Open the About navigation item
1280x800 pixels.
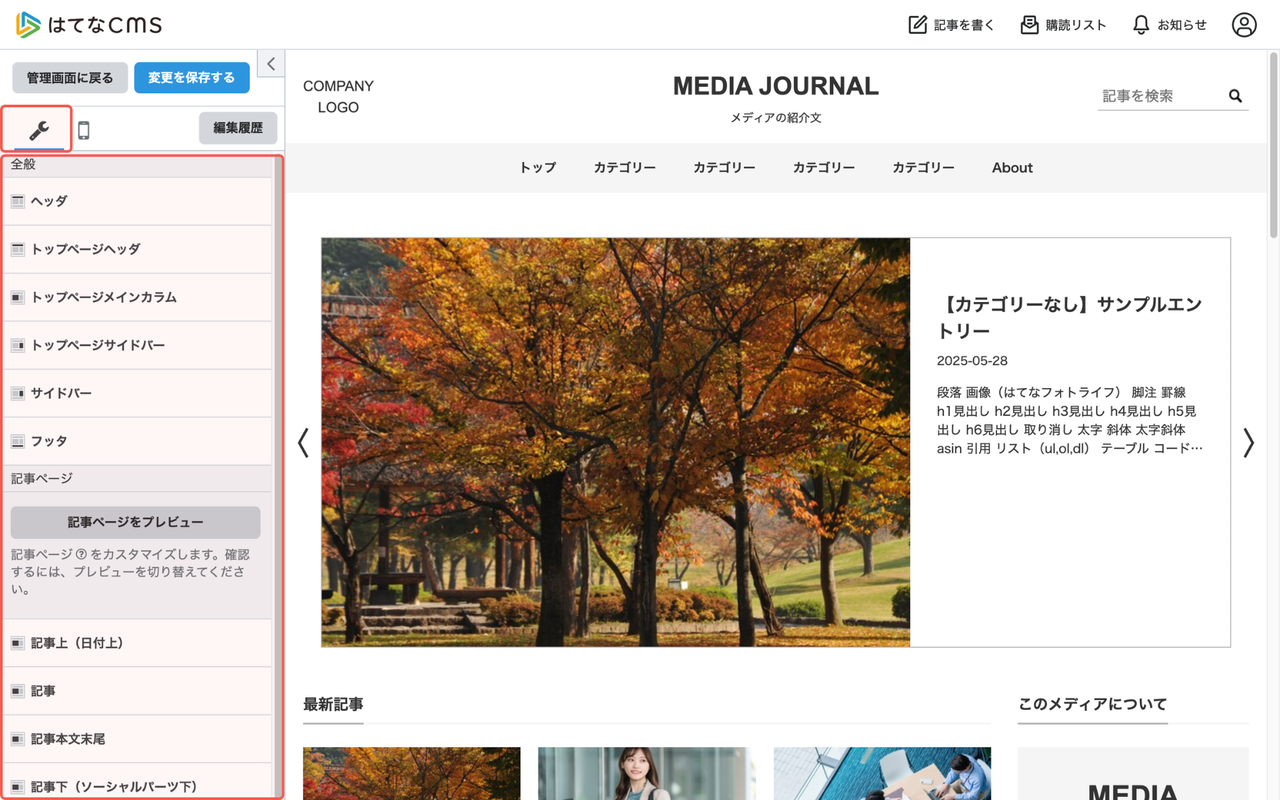(1011, 167)
